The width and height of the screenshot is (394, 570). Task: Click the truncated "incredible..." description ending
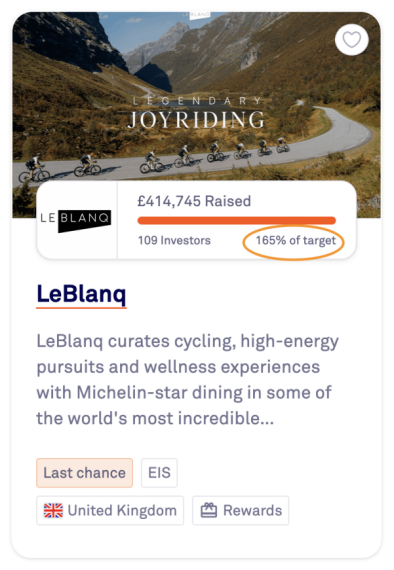tap(225, 418)
